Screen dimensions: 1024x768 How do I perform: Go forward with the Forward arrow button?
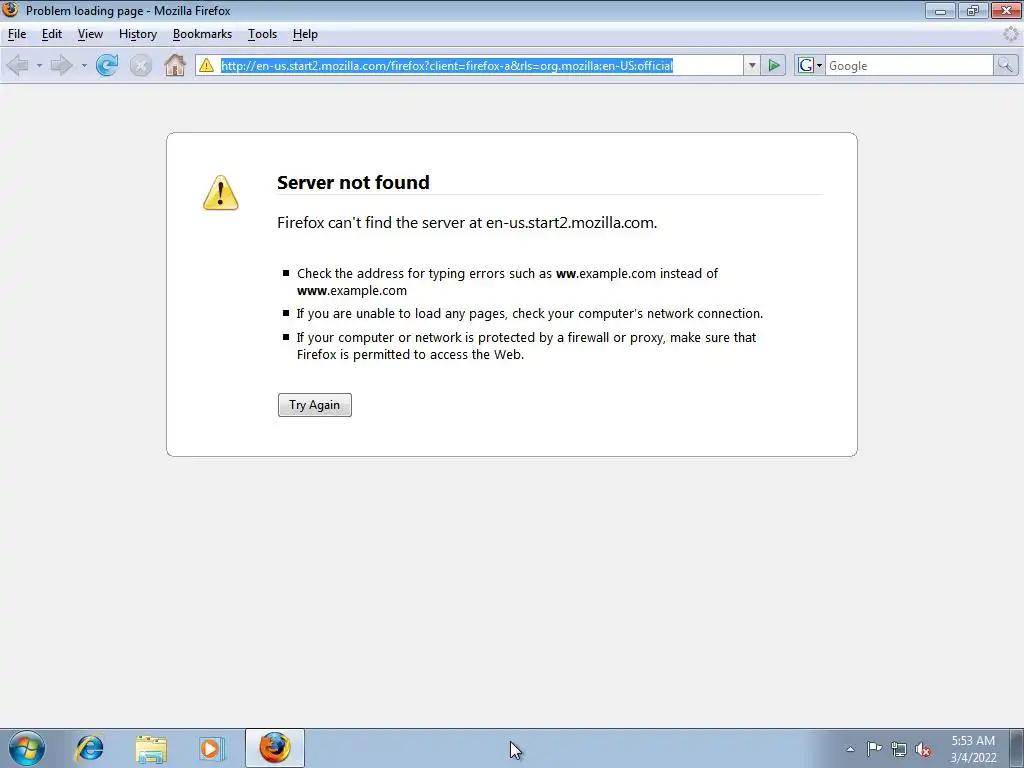tap(61, 65)
